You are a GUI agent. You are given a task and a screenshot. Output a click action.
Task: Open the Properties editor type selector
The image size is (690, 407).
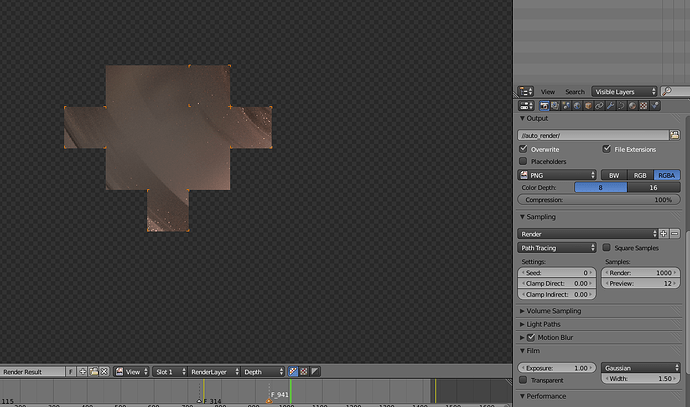pos(525,106)
